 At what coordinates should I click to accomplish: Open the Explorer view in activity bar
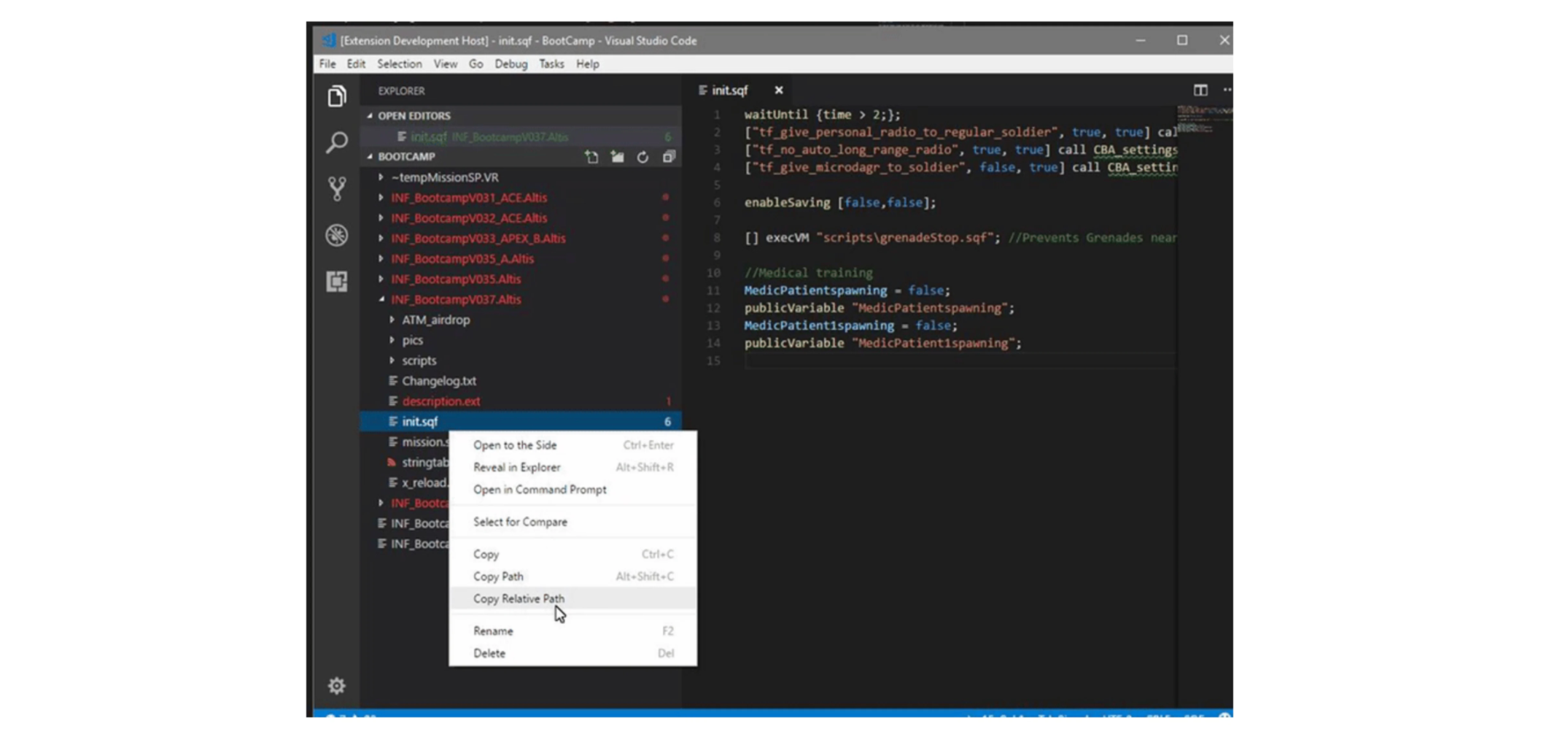point(336,96)
